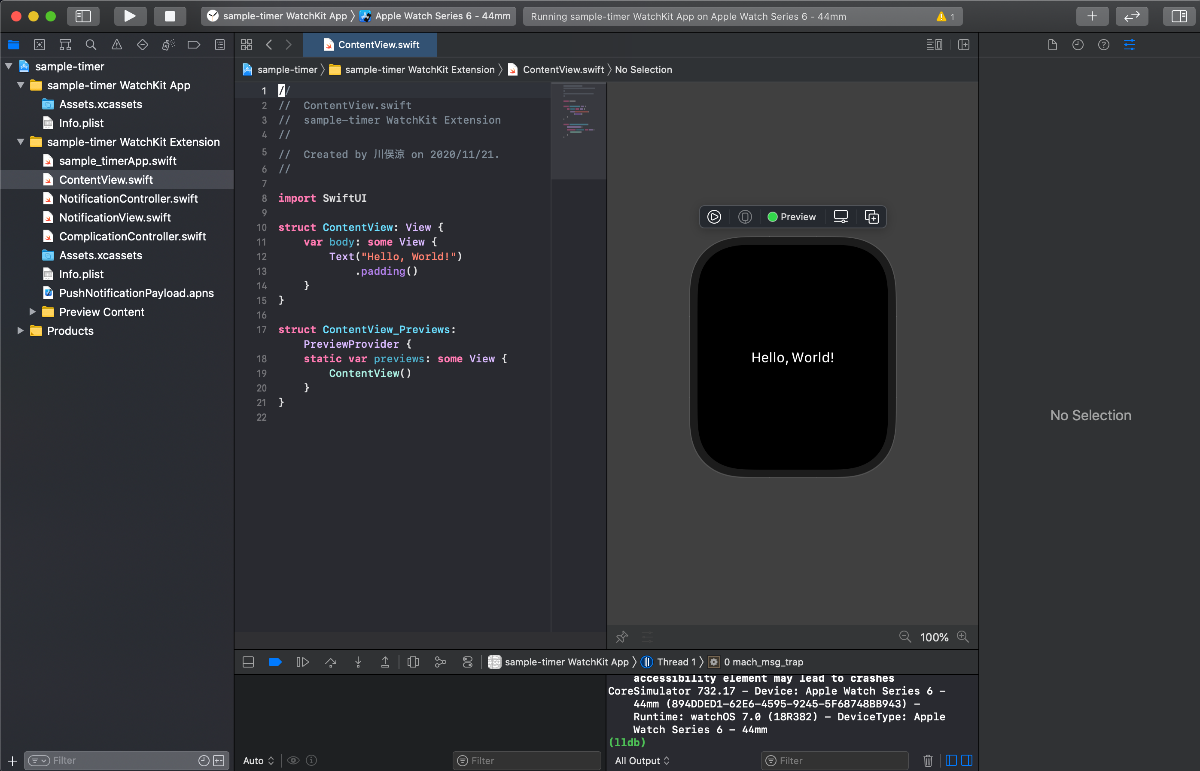Screen dimensions: 1200x771
Task: Clear the console with trash icon
Action: pos(928,761)
